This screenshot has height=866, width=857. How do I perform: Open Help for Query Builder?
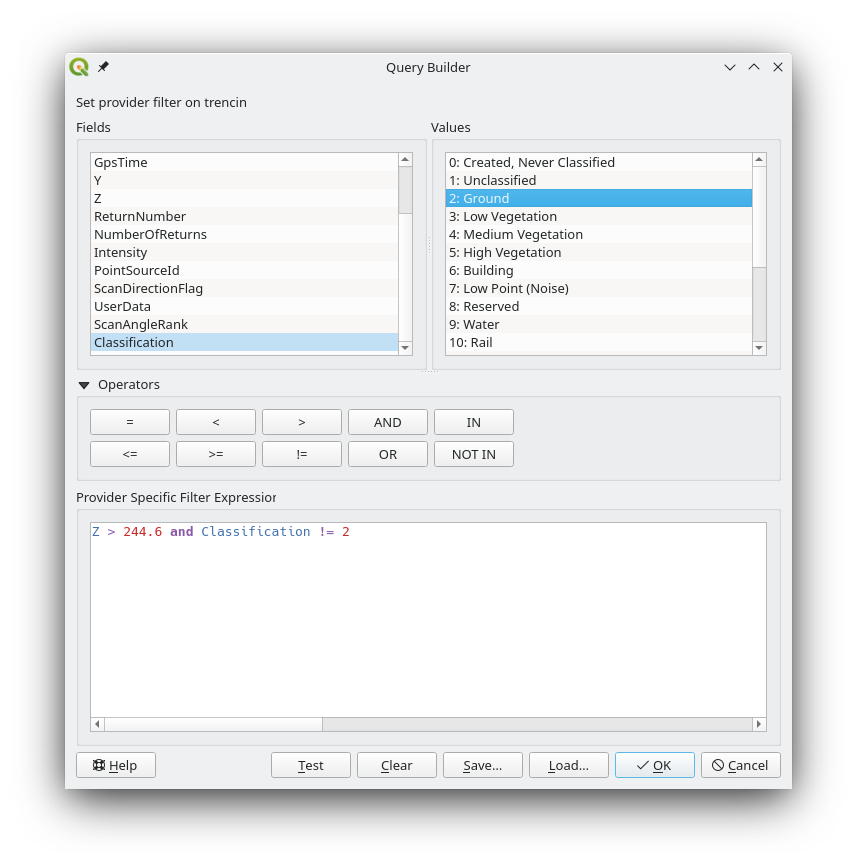116,765
